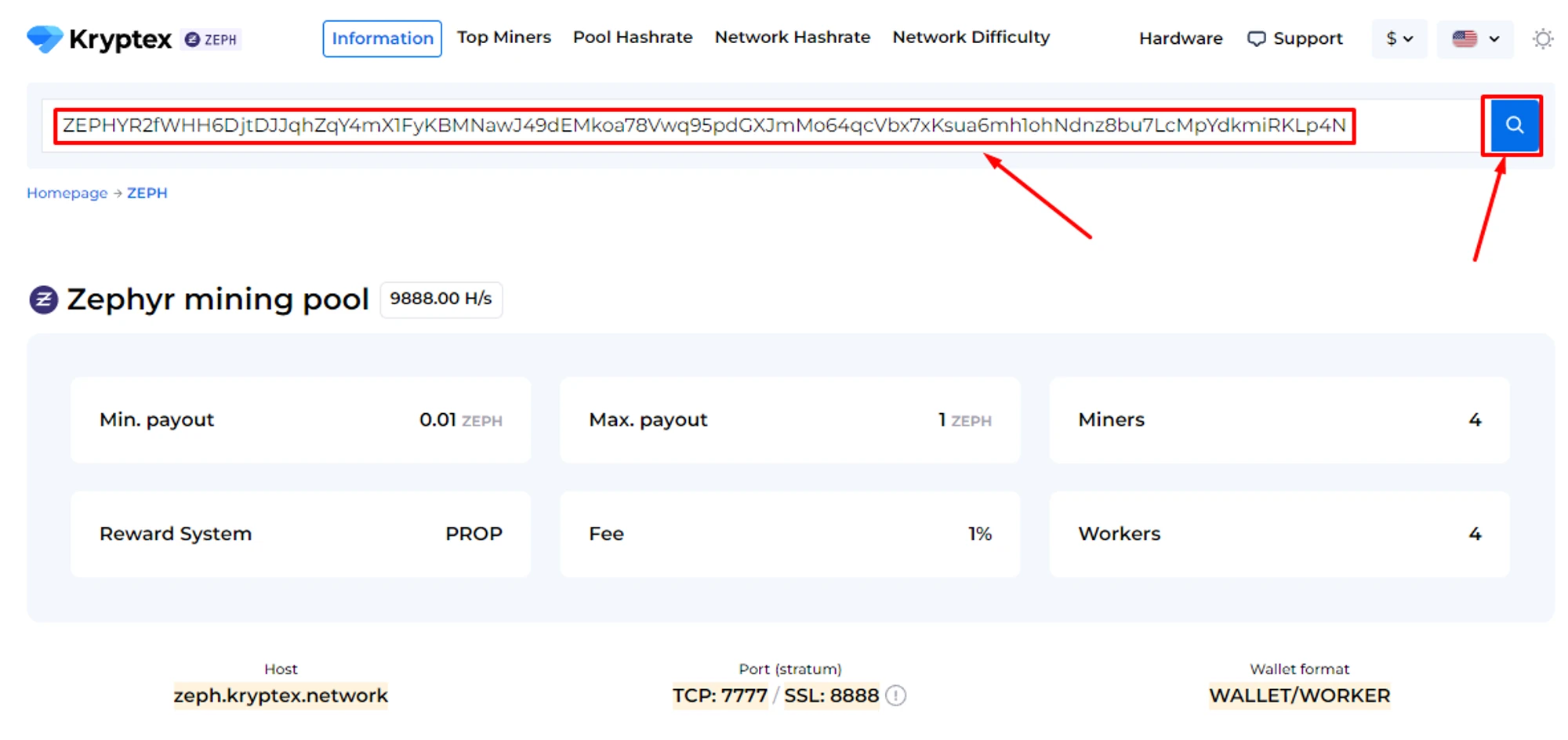Image resolution: width=1568 pixels, height=740 pixels.
Task: Click the ZEPH coin badge near logo
Action: [212, 39]
